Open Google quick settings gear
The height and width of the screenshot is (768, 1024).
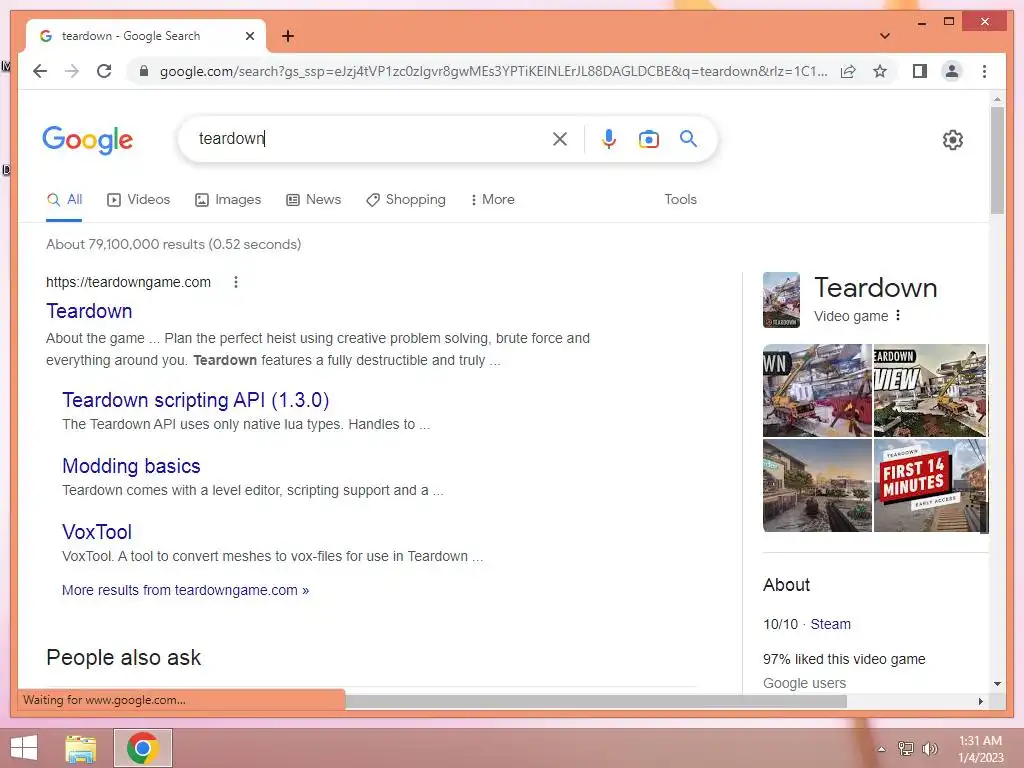click(x=953, y=140)
